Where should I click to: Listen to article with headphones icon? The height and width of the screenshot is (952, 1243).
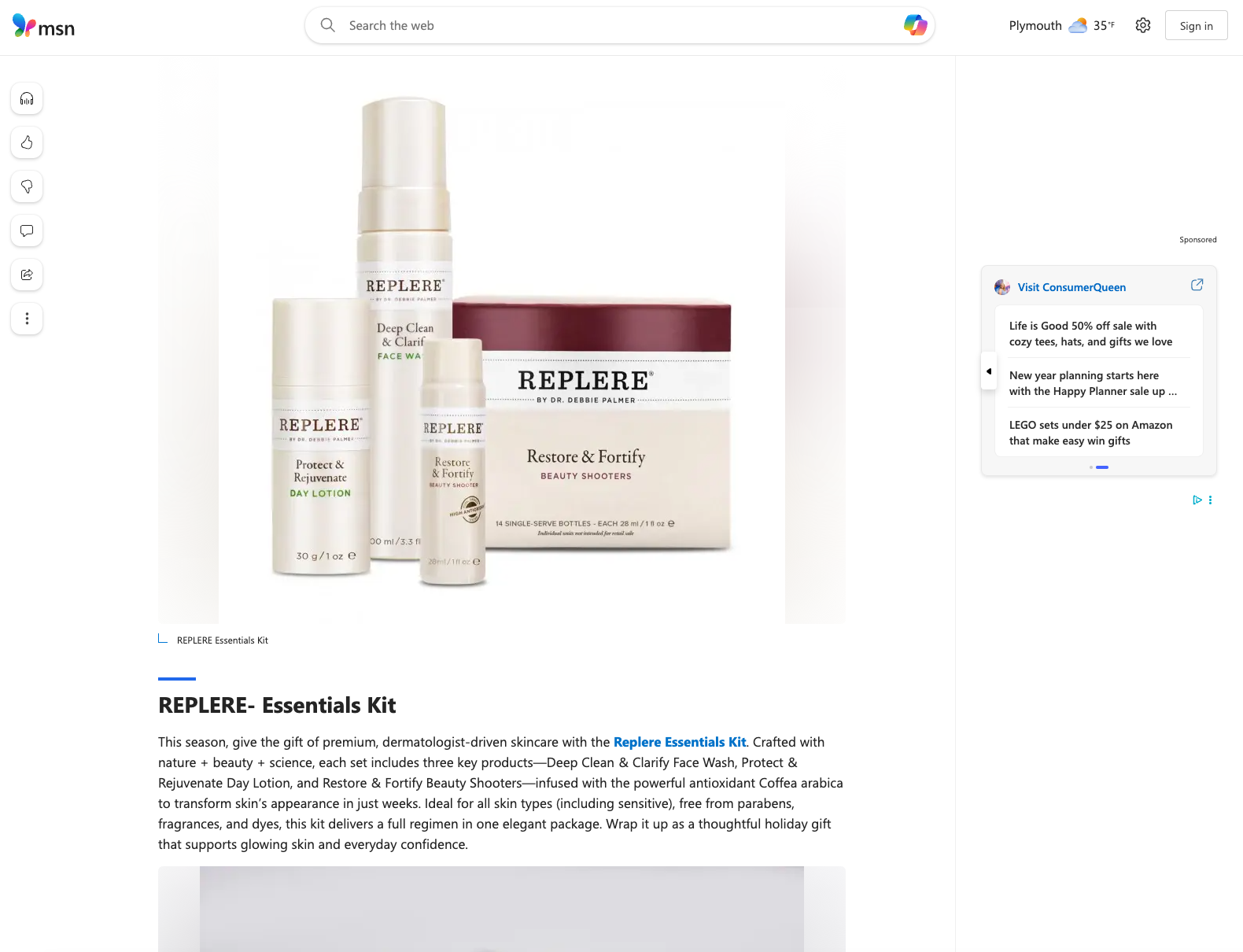[x=27, y=98]
